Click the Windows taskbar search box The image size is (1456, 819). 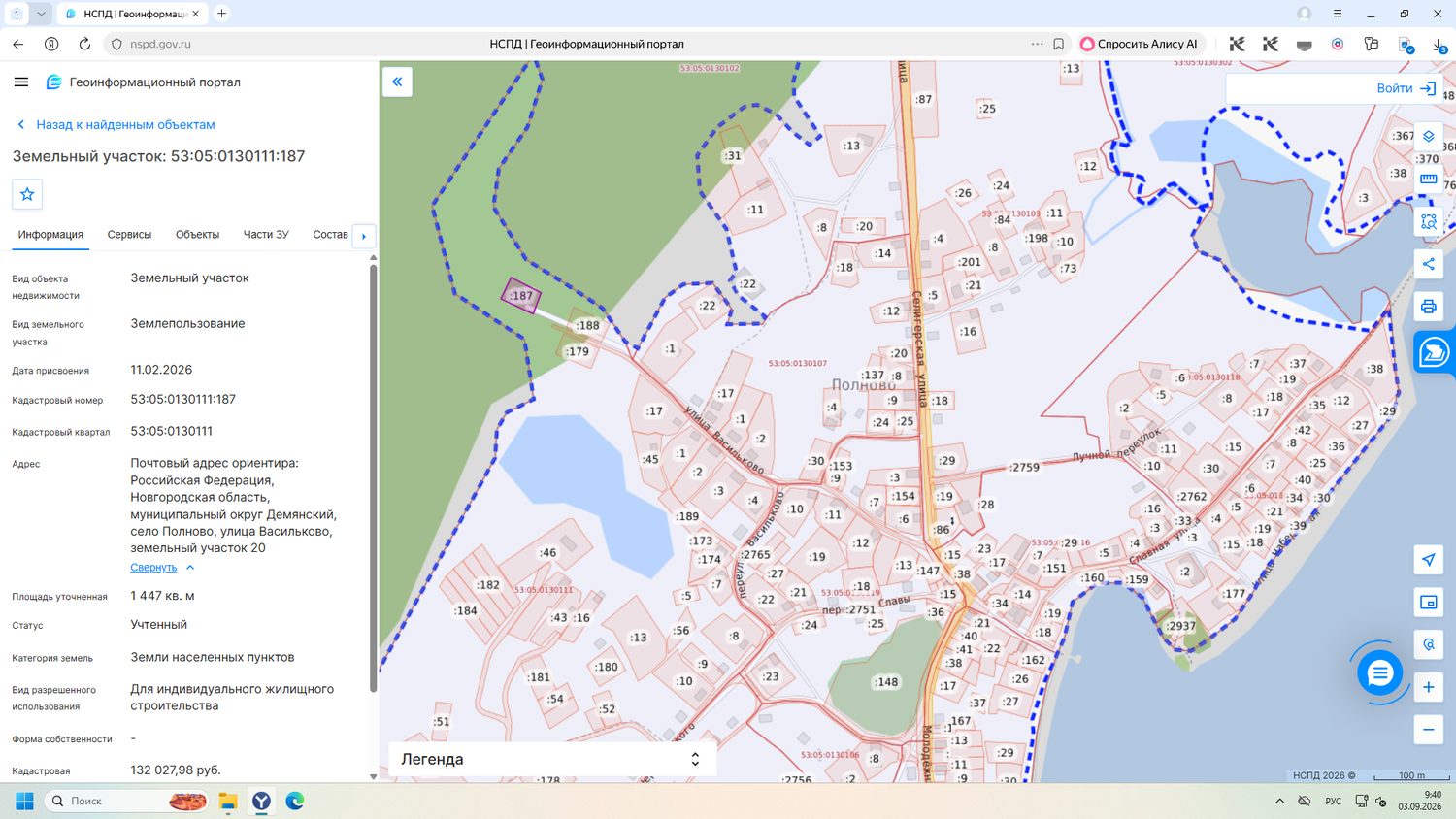128,802
